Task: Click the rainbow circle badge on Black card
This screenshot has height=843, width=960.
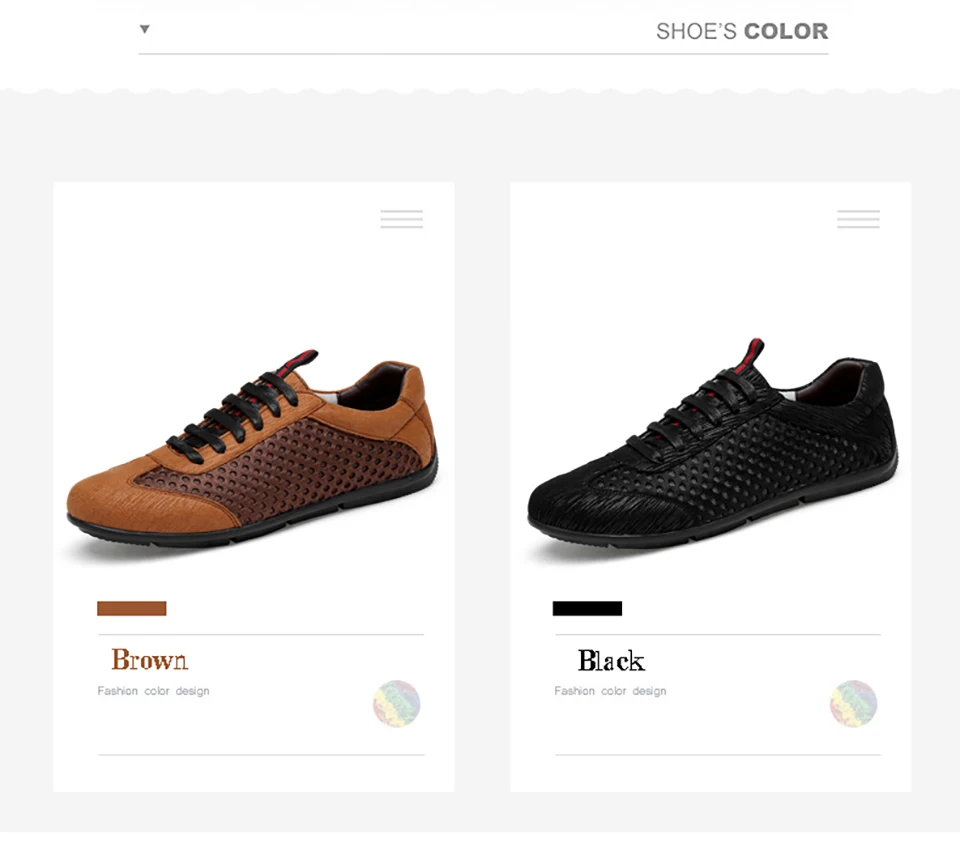Action: (x=853, y=703)
